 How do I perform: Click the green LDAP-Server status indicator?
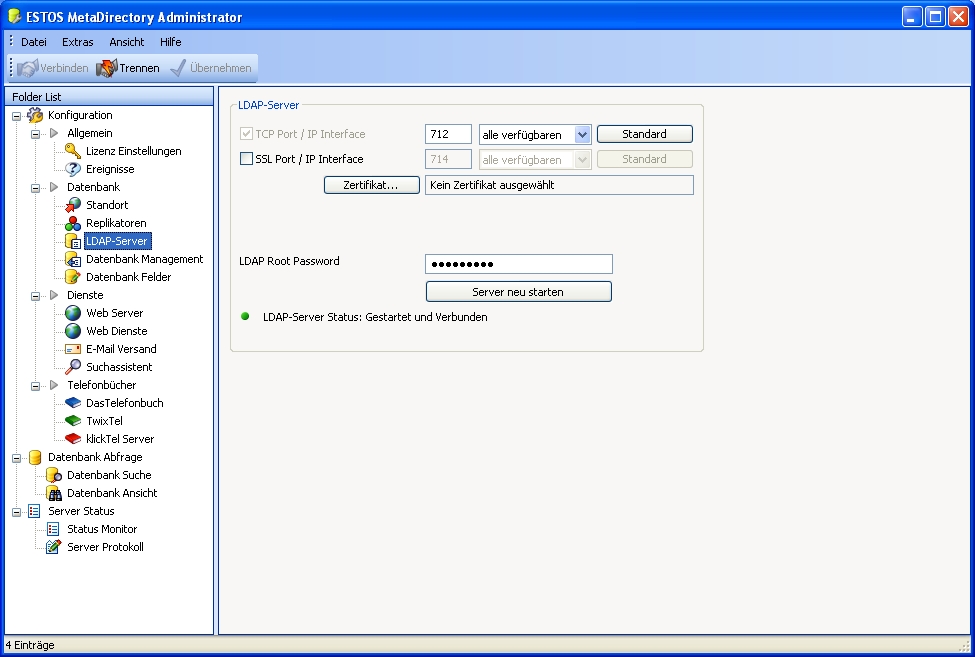(245, 316)
